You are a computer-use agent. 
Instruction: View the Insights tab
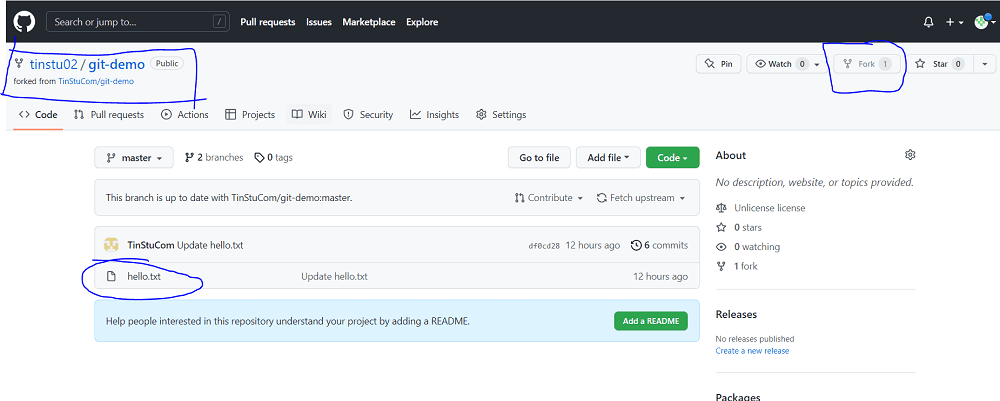[434, 115]
